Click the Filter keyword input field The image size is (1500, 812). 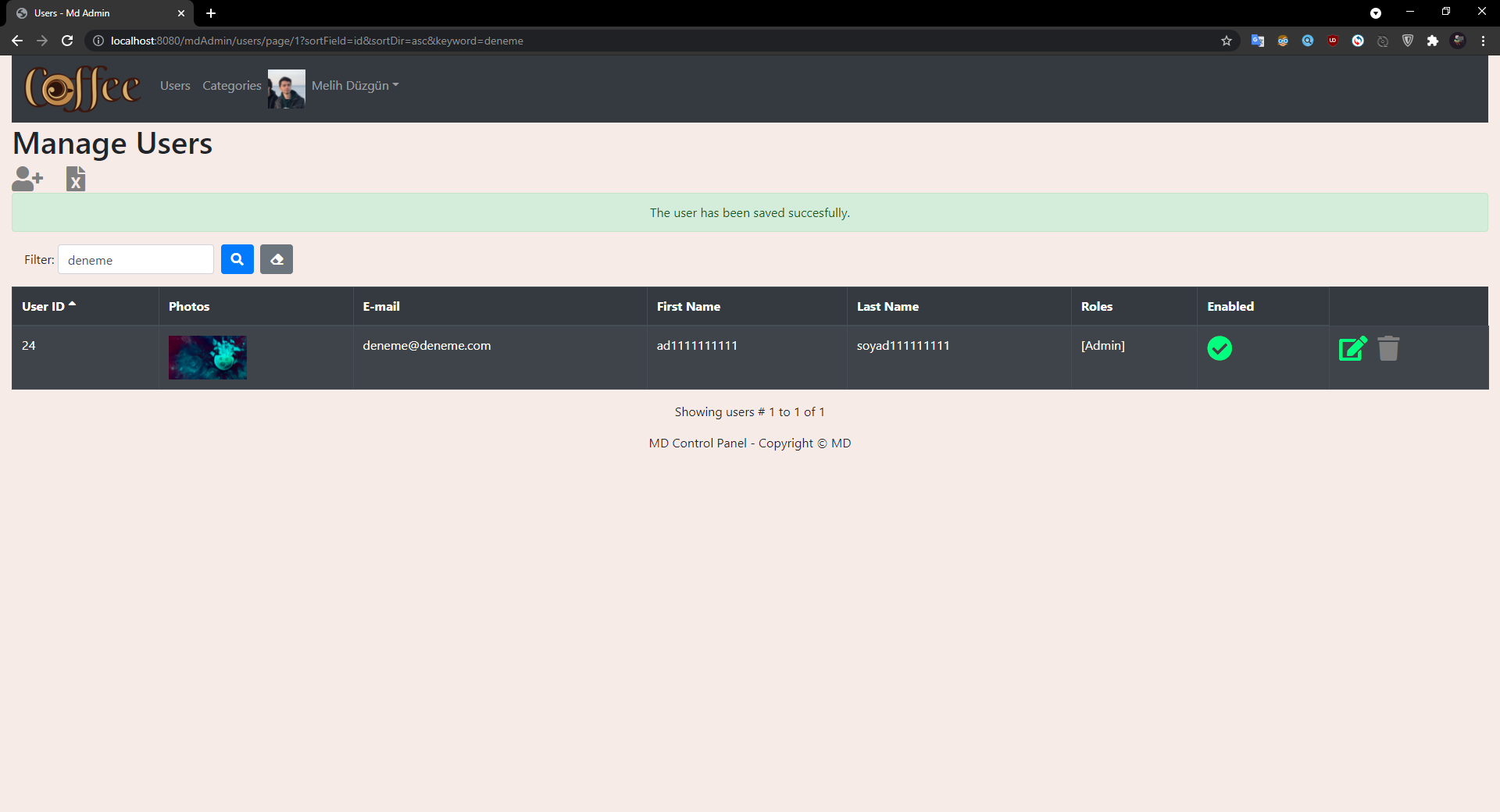point(136,259)
